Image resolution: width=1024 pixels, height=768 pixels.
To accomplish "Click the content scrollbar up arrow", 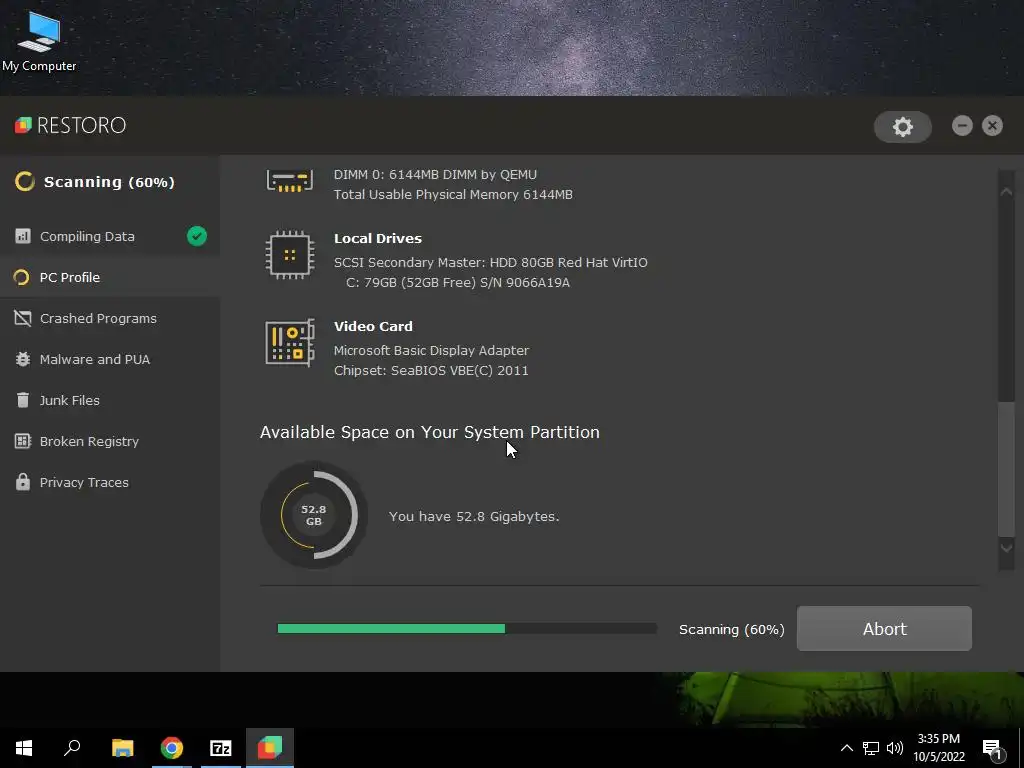I will tap(1006, 191).
